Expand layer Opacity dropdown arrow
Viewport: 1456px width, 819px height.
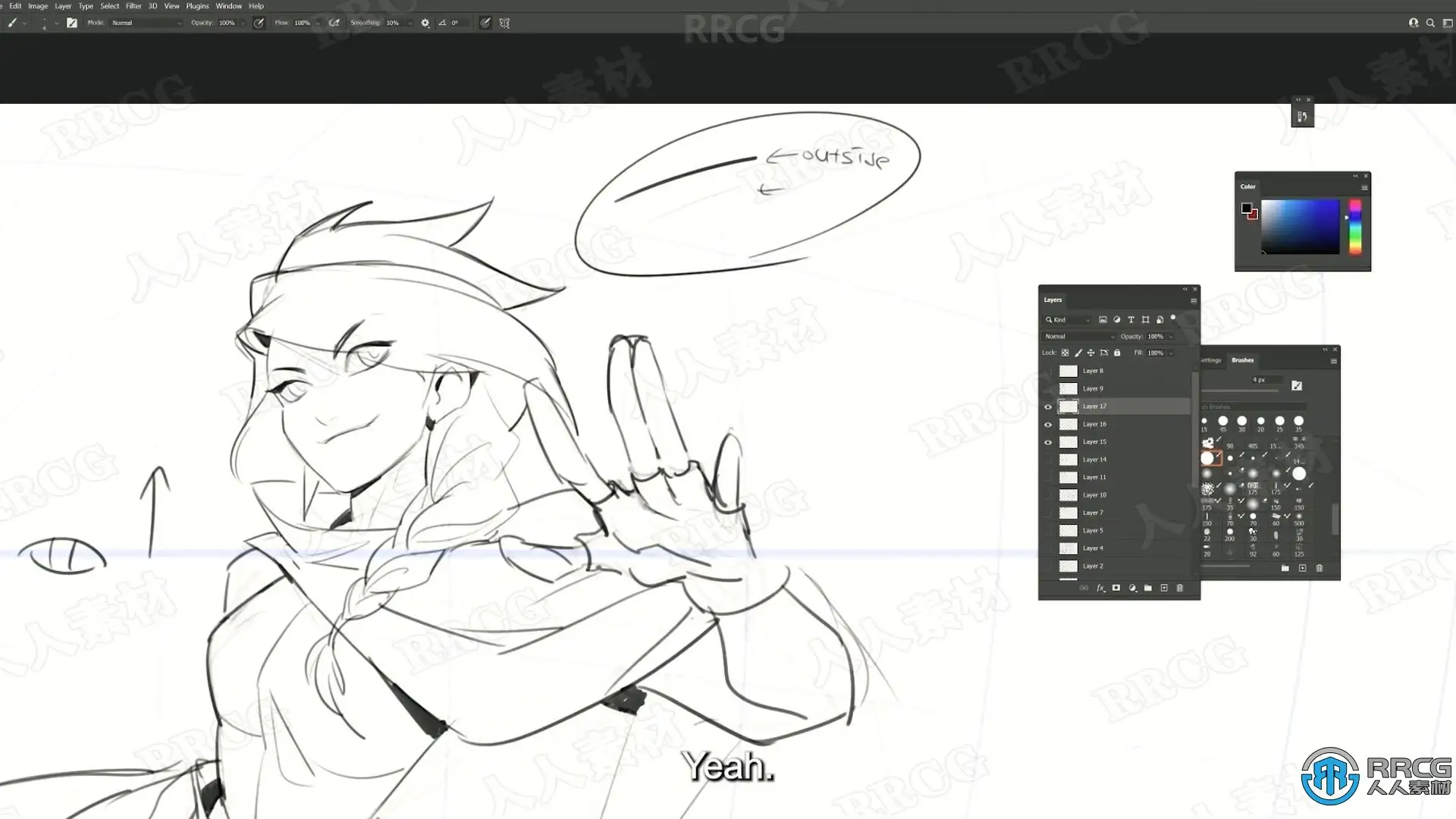[x=1171, y=337]
